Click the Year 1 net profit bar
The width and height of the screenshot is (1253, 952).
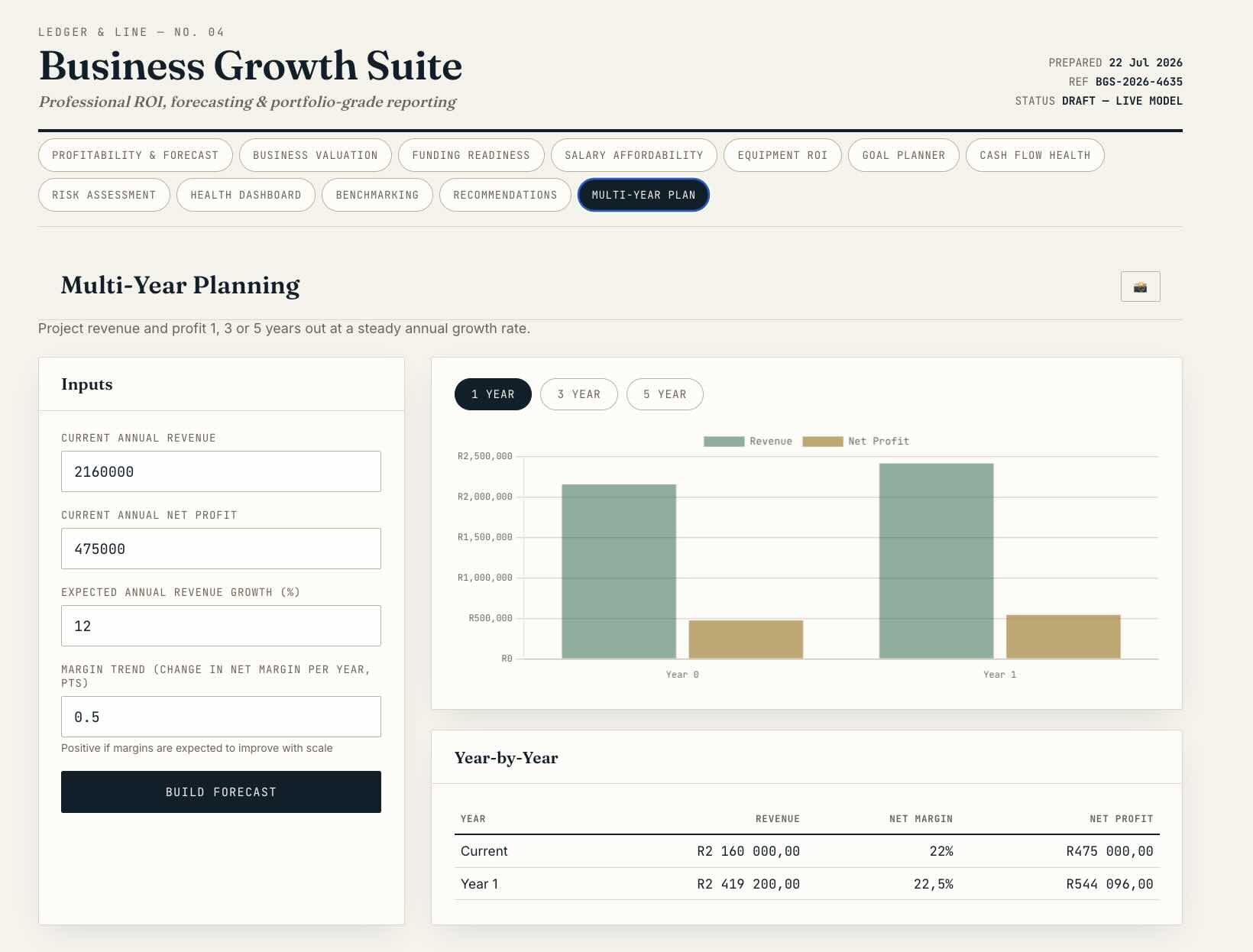click(1064, 636)
